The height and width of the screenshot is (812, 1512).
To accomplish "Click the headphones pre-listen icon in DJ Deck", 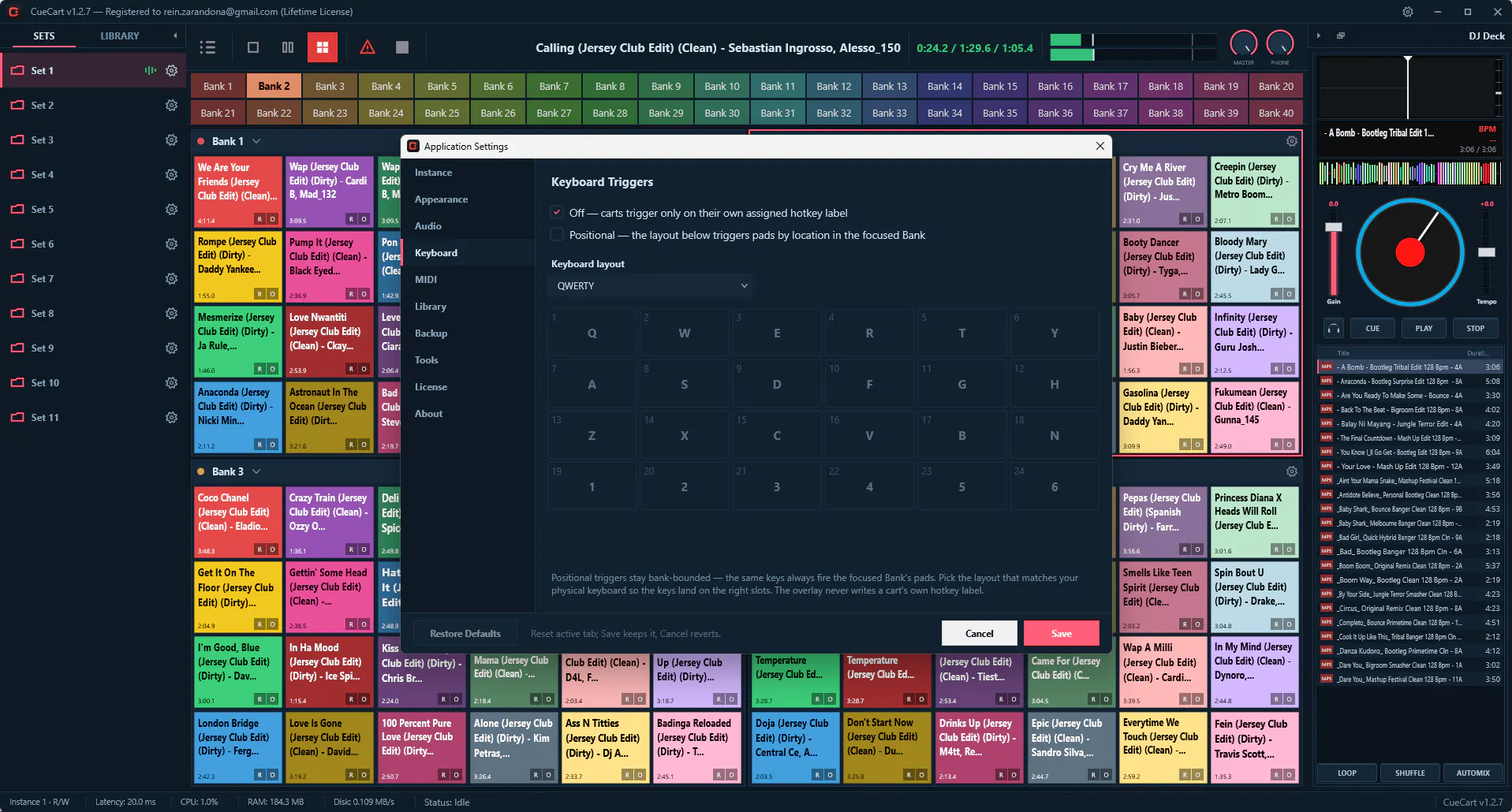I will 1334,328.
